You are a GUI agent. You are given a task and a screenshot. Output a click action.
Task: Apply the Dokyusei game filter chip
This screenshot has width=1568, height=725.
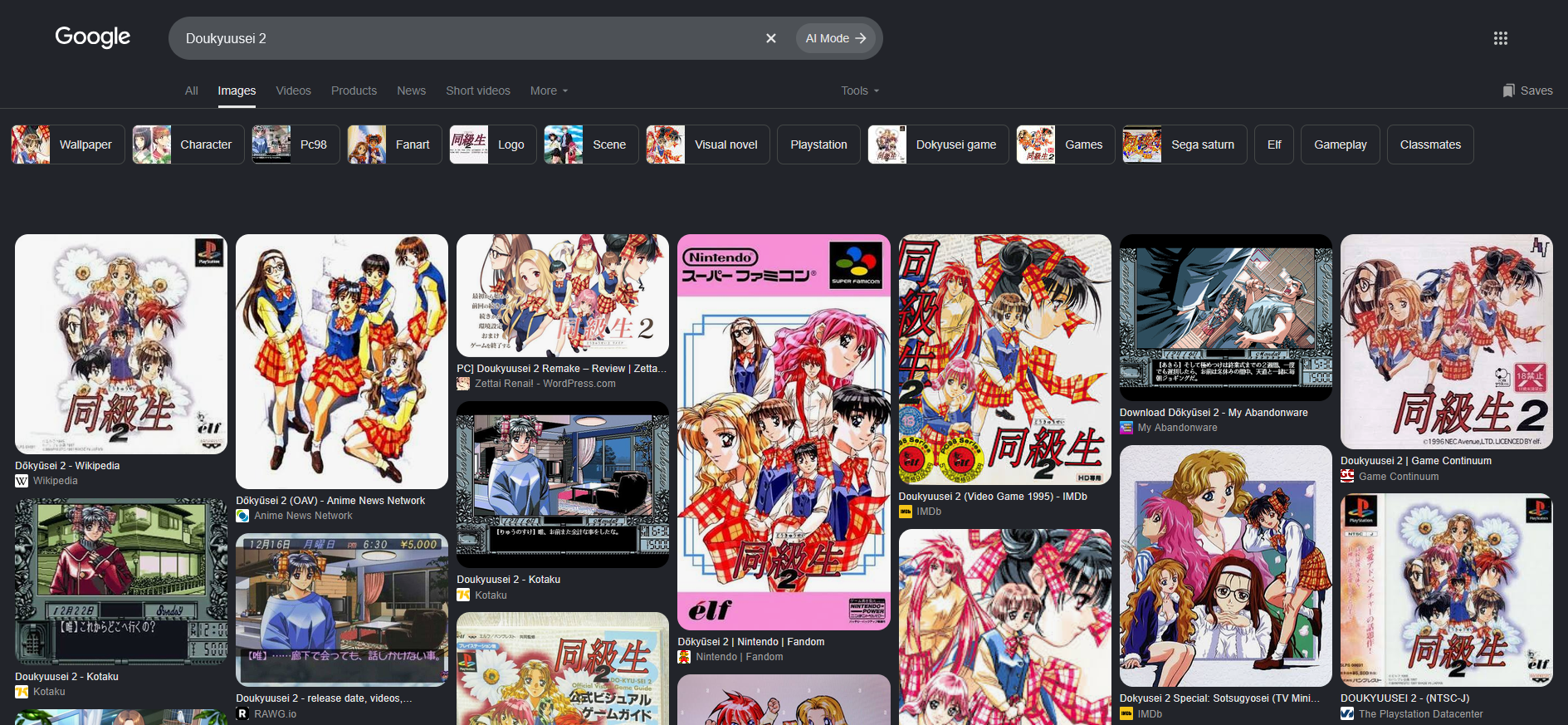coord(938,145)
